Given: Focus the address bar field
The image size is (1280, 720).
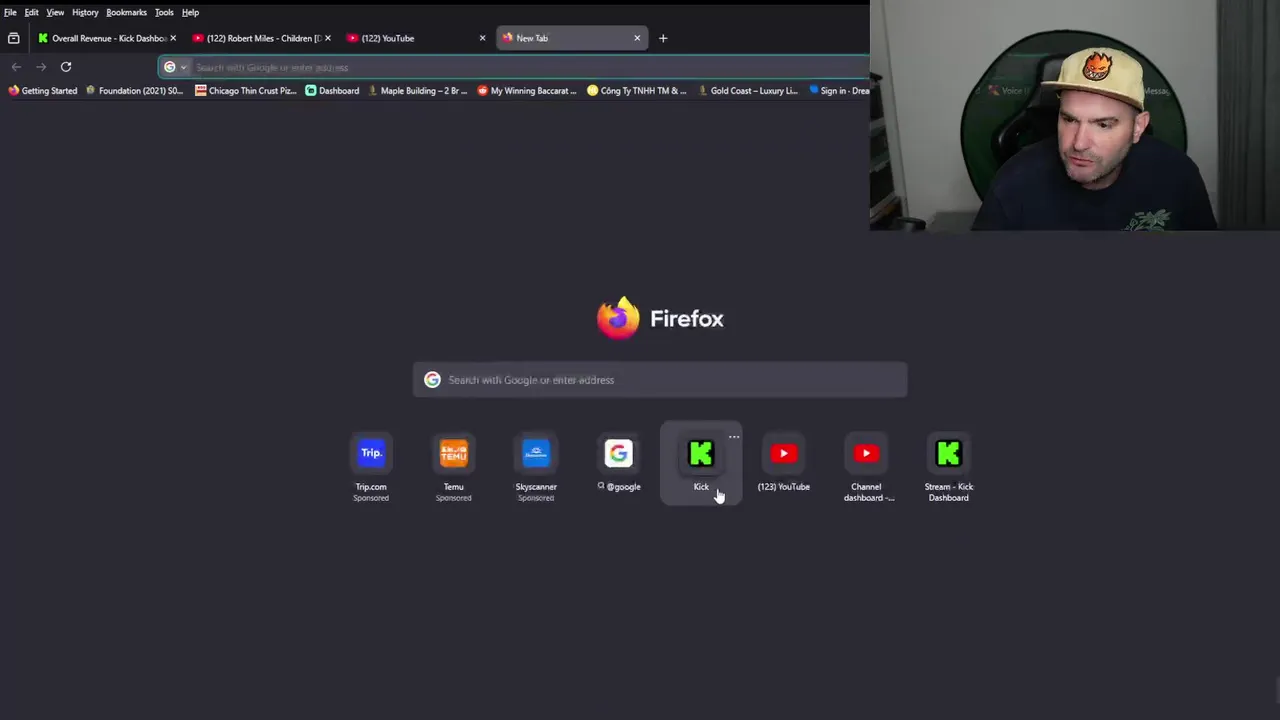Looking at the screenshot, I should (530, 67).
